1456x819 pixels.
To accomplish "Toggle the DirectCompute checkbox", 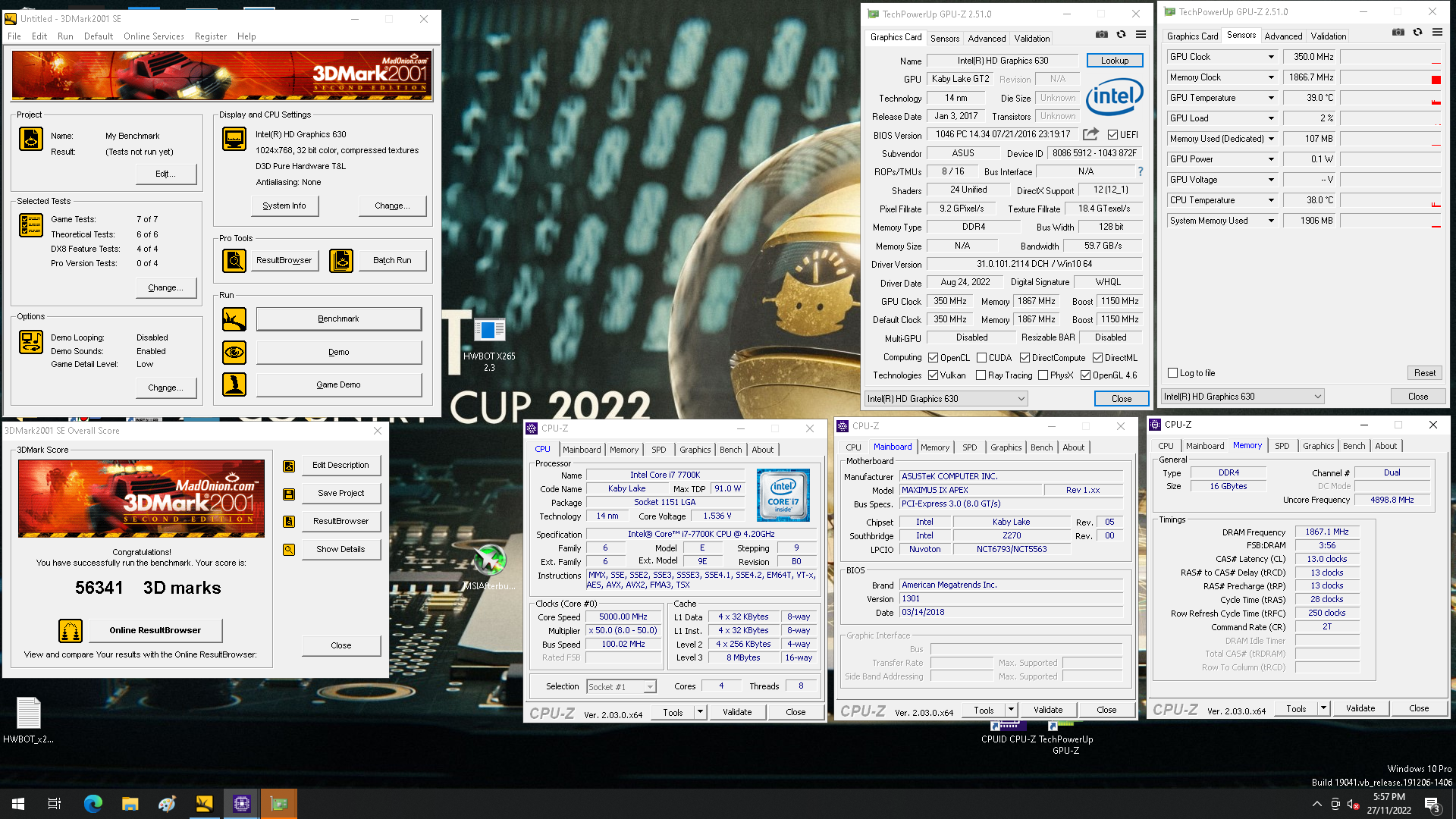I will [x=1025, y=358].
